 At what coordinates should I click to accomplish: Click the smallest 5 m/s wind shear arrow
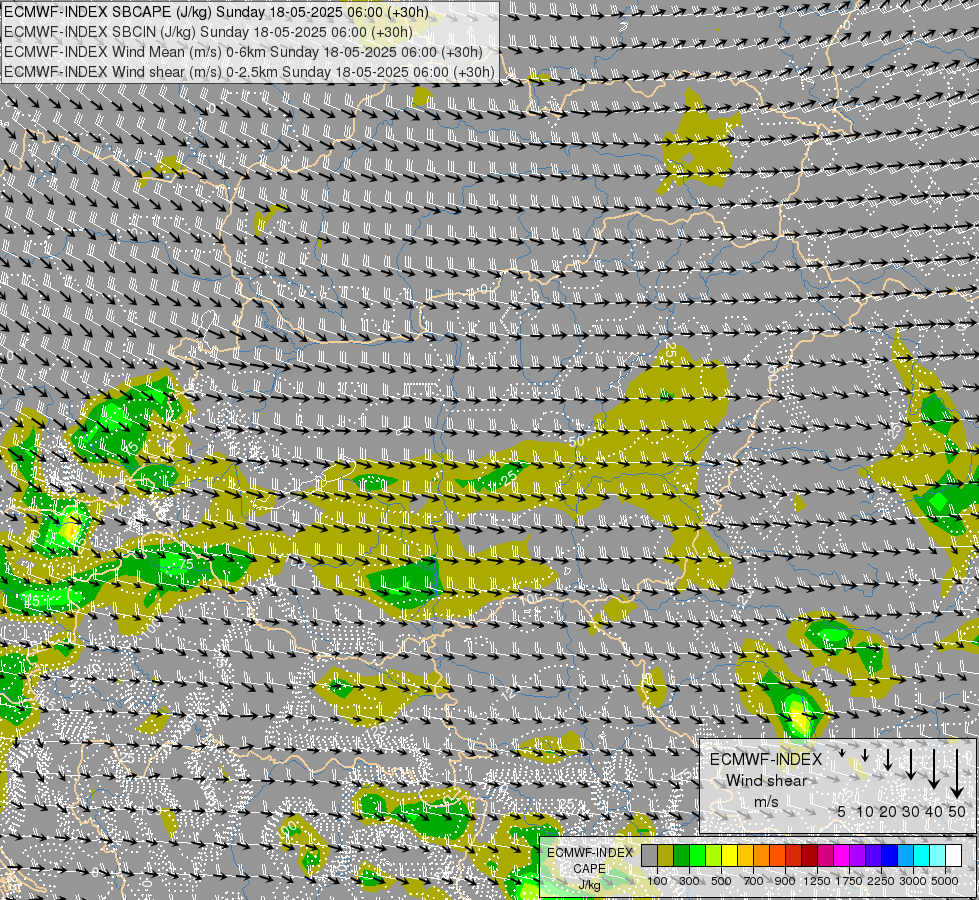(x=842, y=753)
